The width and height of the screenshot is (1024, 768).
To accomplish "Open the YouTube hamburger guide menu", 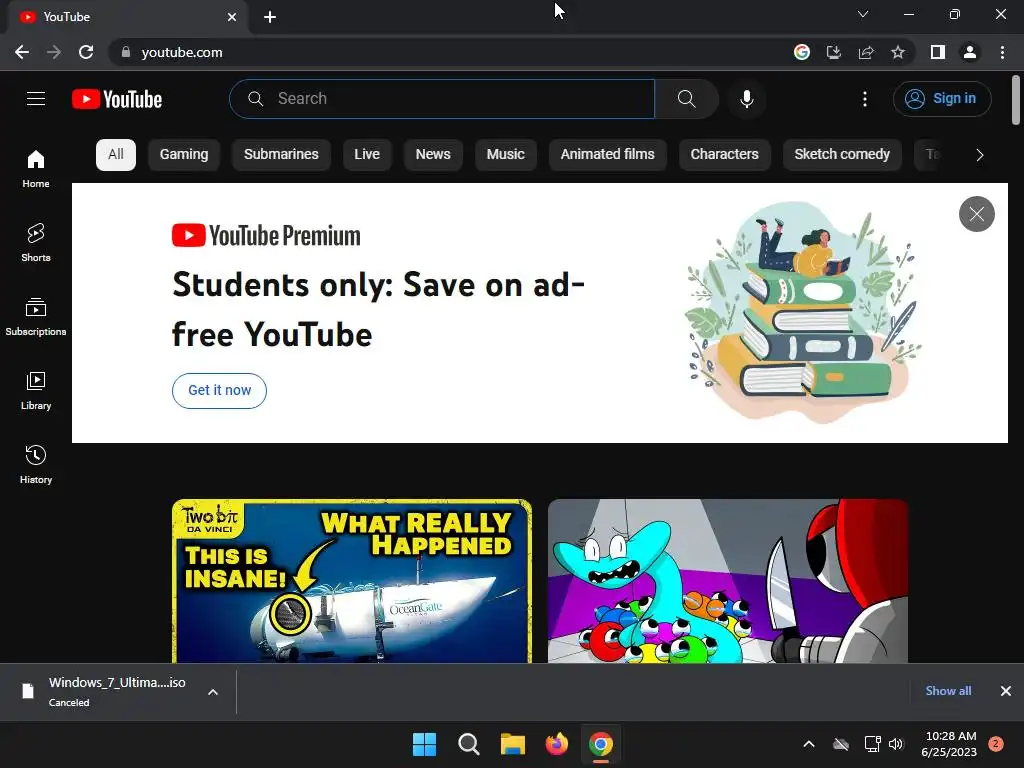I will (36, 99).
